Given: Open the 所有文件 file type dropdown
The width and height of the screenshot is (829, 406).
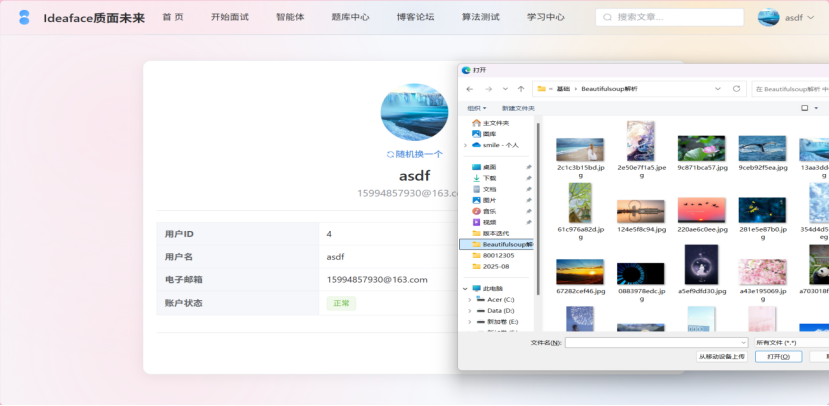Looking at the screenshot, I should [x=788, y=342].
